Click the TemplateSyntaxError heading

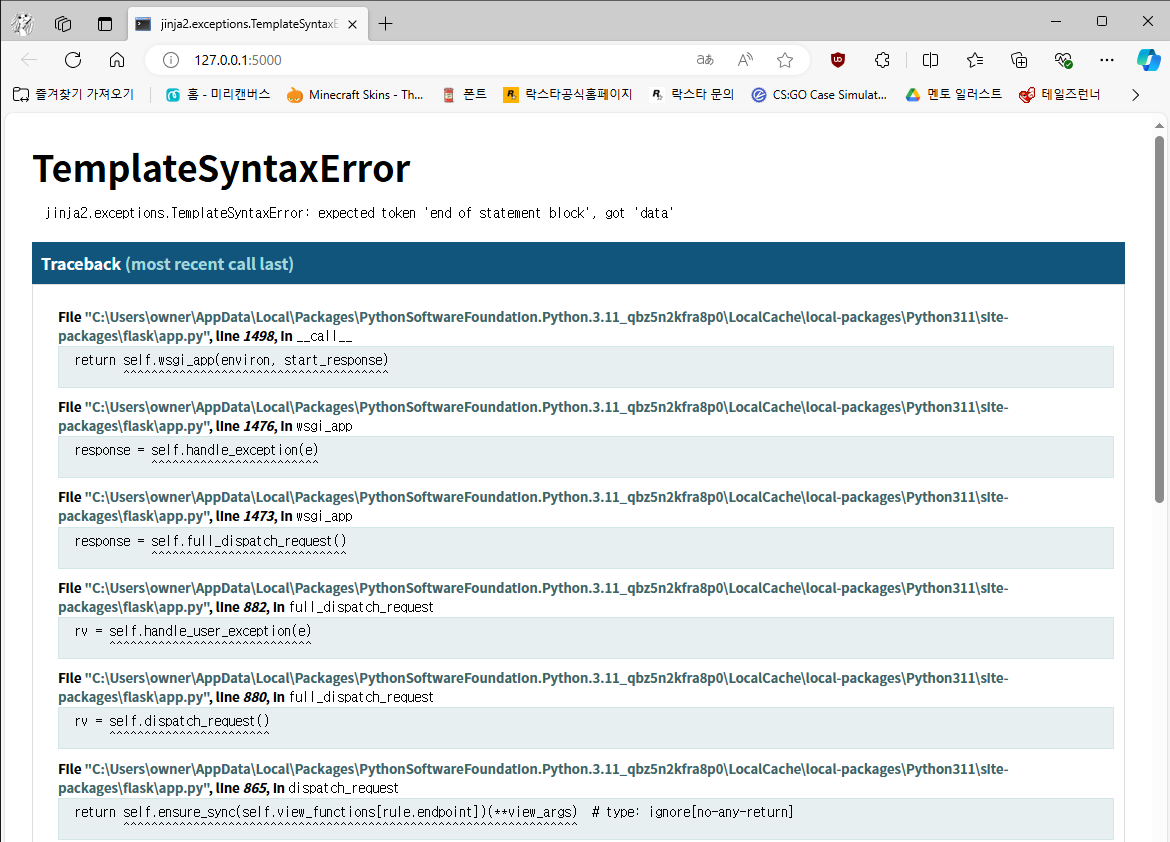[x=222, y=168]
